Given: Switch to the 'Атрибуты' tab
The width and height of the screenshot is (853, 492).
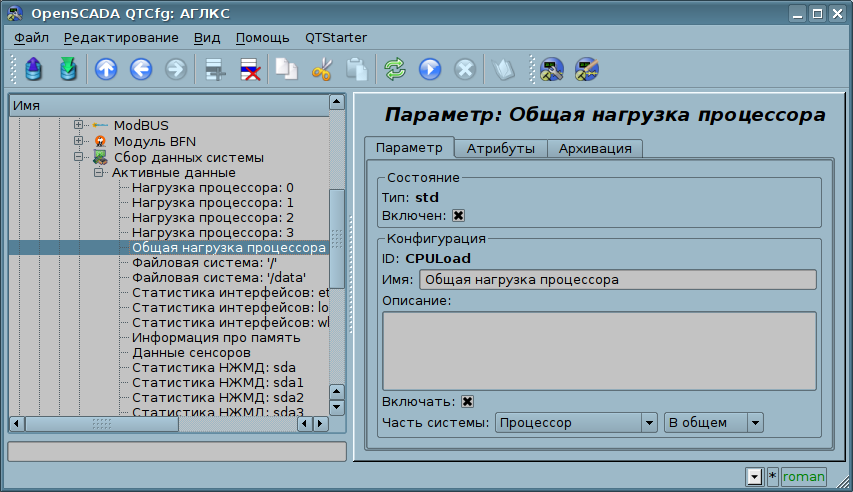Looking at the screenshot, I should pyautogui.click(x=500, y=148).
